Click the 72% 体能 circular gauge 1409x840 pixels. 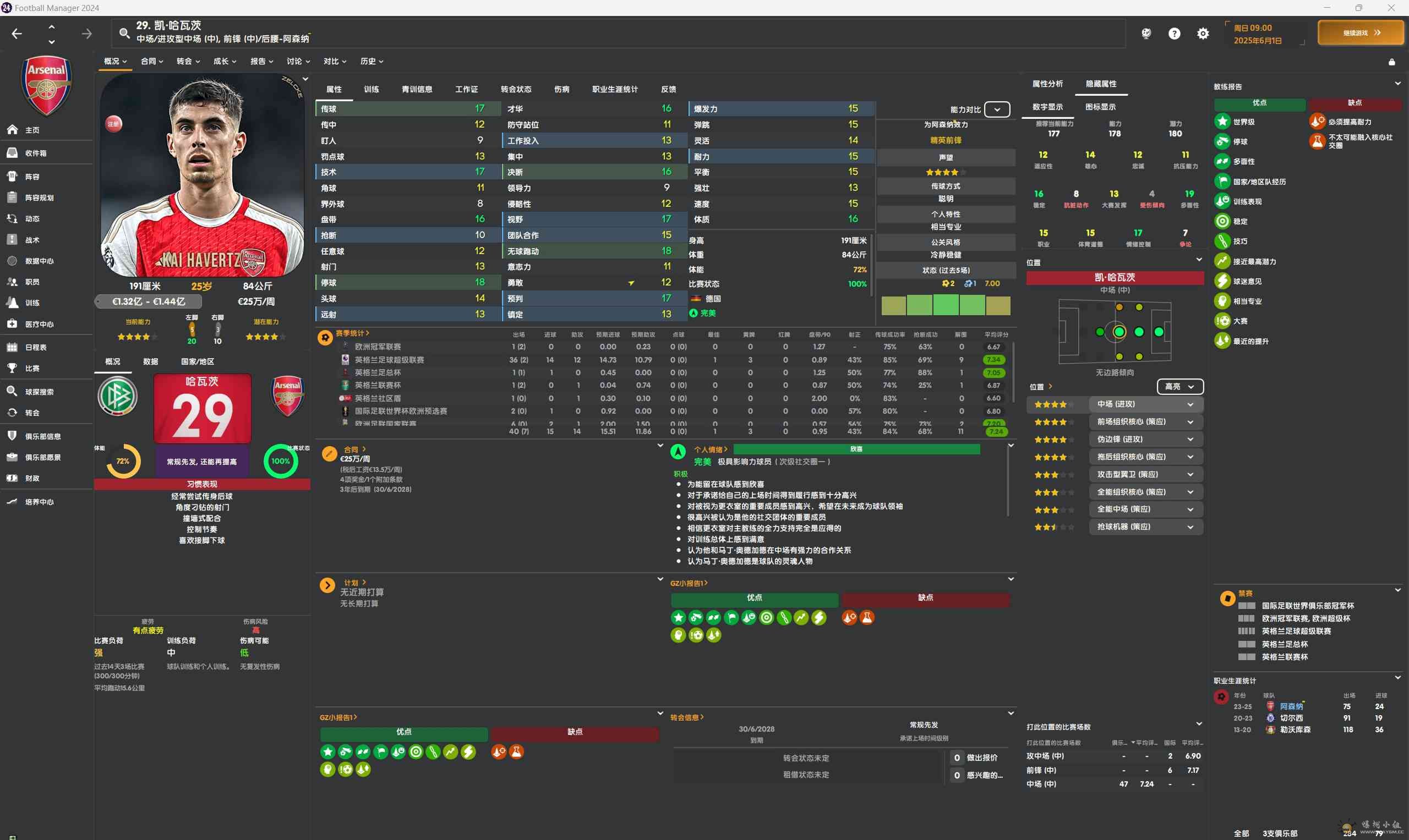[x=123, y=461]
